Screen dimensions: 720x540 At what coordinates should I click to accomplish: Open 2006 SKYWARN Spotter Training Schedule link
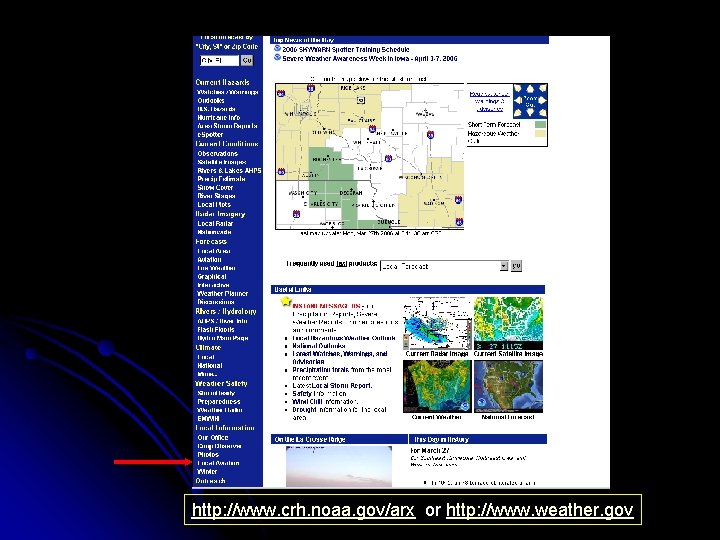click(x=346, y=50)
